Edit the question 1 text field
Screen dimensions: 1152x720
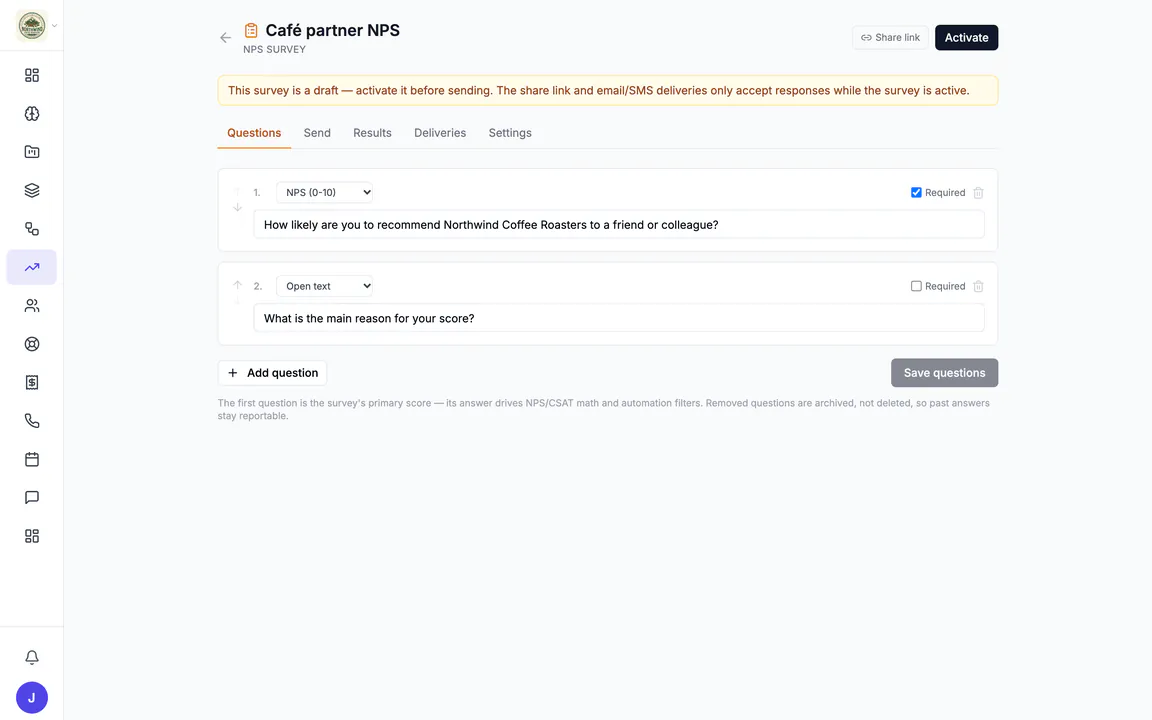(x=619, y=225)
